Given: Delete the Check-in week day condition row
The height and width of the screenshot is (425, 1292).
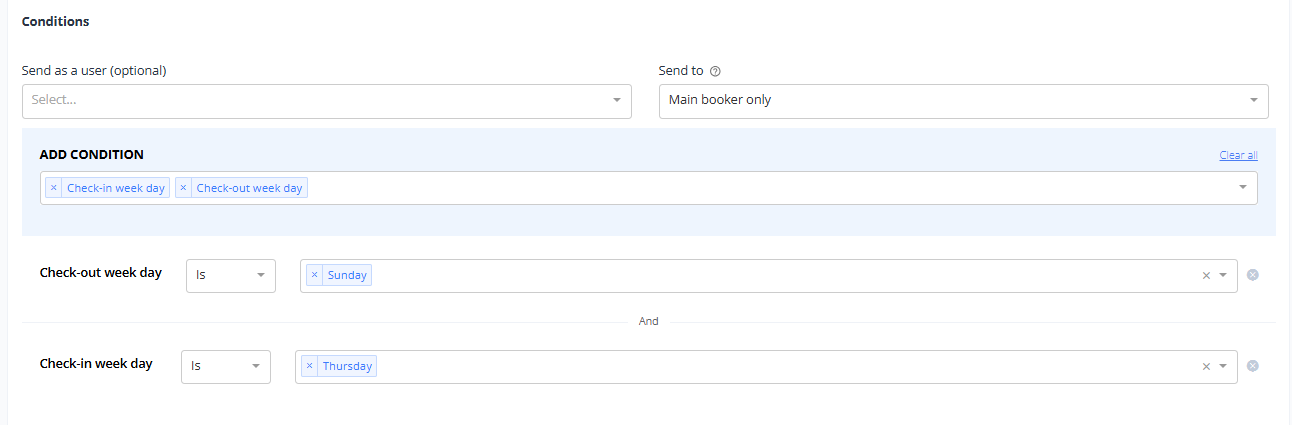Looking at the screenshot, I should click(1253, 366).
